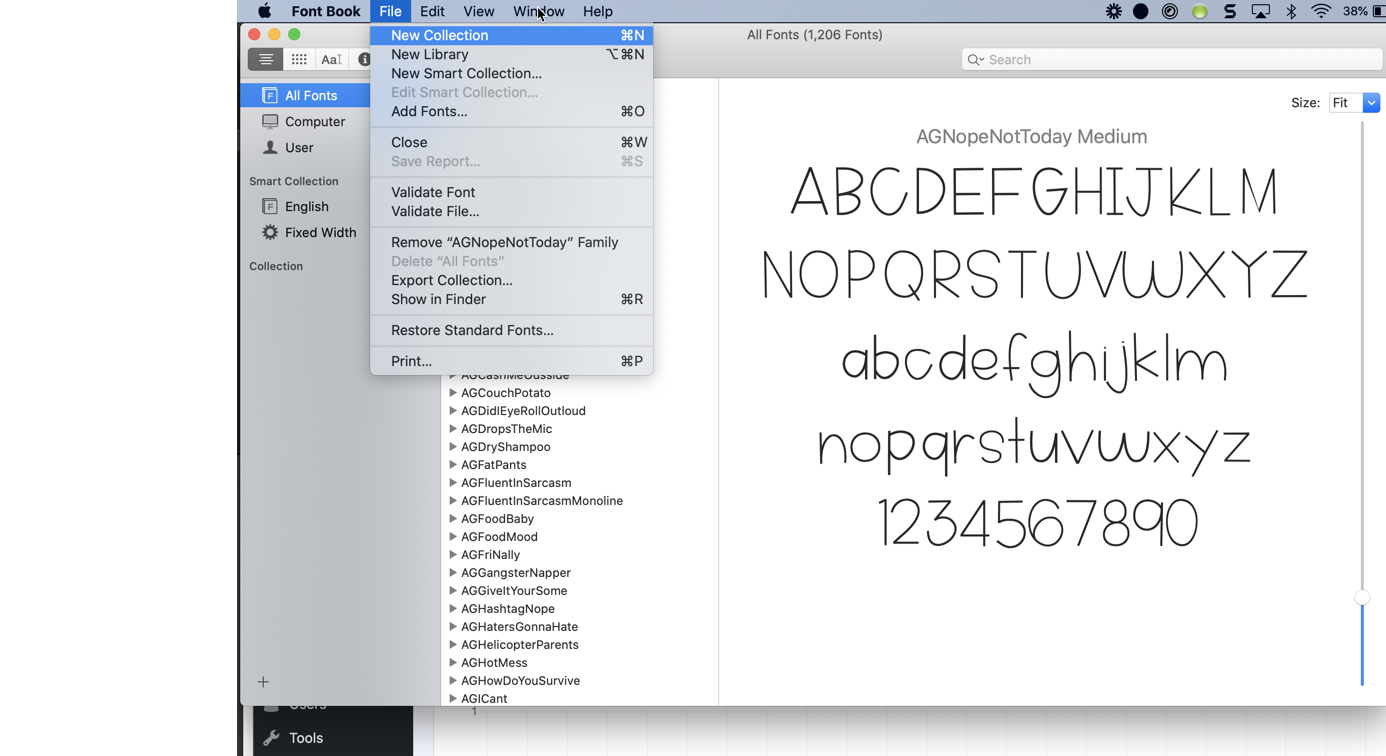Choose Close from File menu
The image size is (1386, 756).
(511, 142)
